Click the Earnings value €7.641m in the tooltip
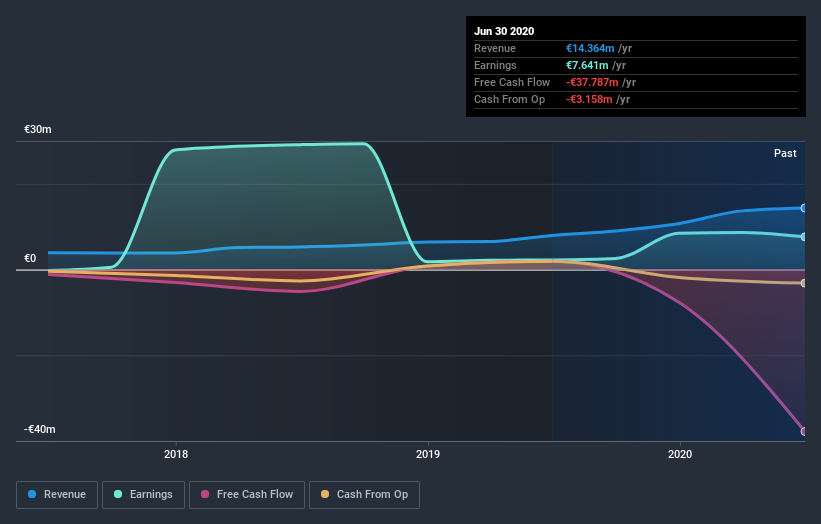This screenshot has width=821, height=524. coord(587,65)
